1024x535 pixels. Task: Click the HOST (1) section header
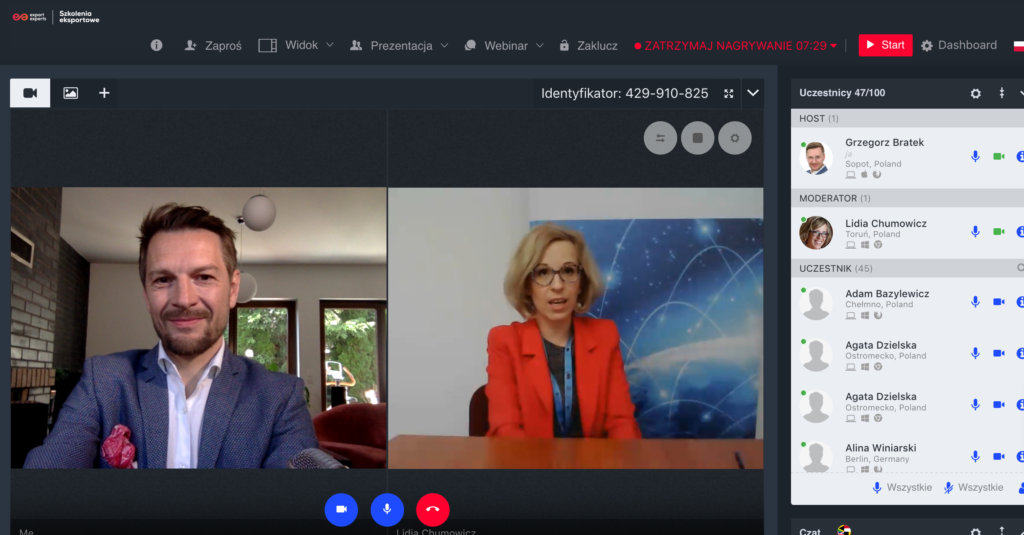pos(908,118)
